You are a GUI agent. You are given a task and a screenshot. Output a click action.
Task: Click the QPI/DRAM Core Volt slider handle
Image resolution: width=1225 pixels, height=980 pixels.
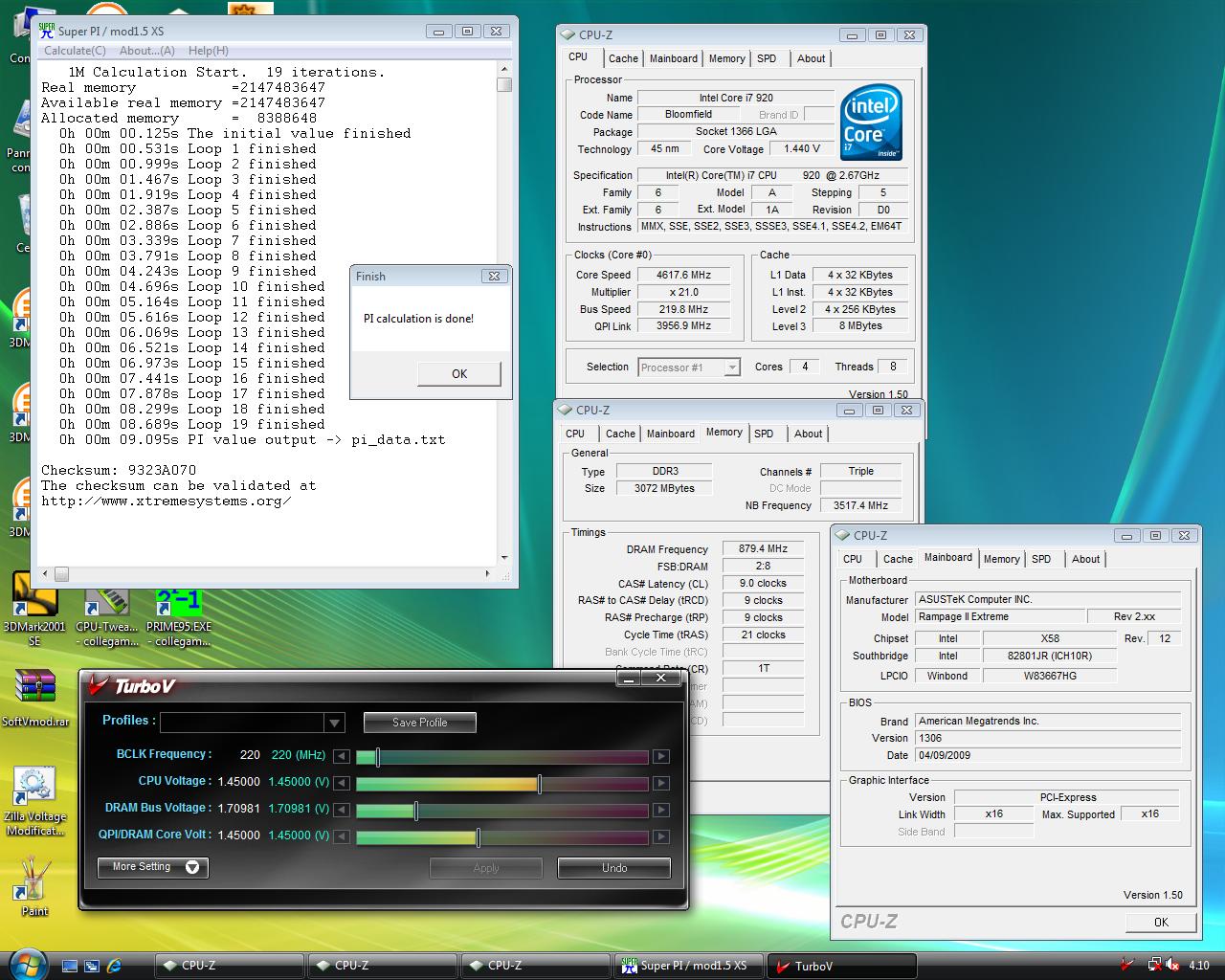[x=479, y=837]
